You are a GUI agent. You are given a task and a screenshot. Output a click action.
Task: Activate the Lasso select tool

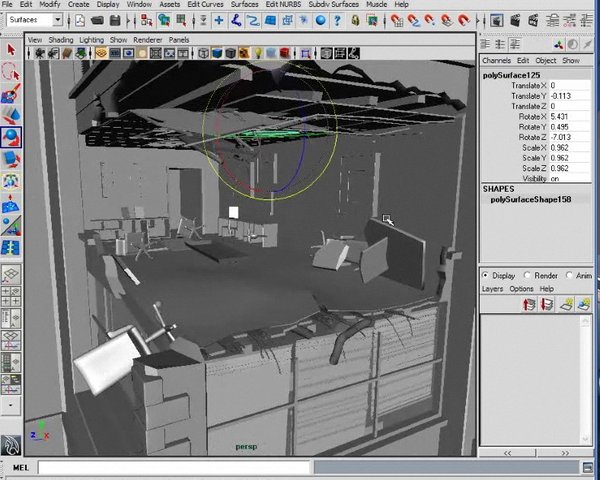coord(10,72)
